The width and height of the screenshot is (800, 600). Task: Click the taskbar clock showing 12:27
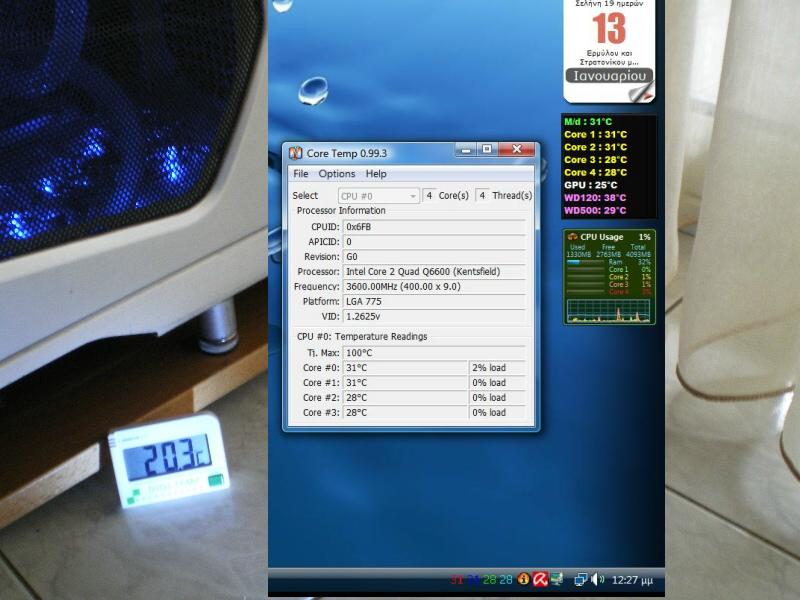[632, 580]
